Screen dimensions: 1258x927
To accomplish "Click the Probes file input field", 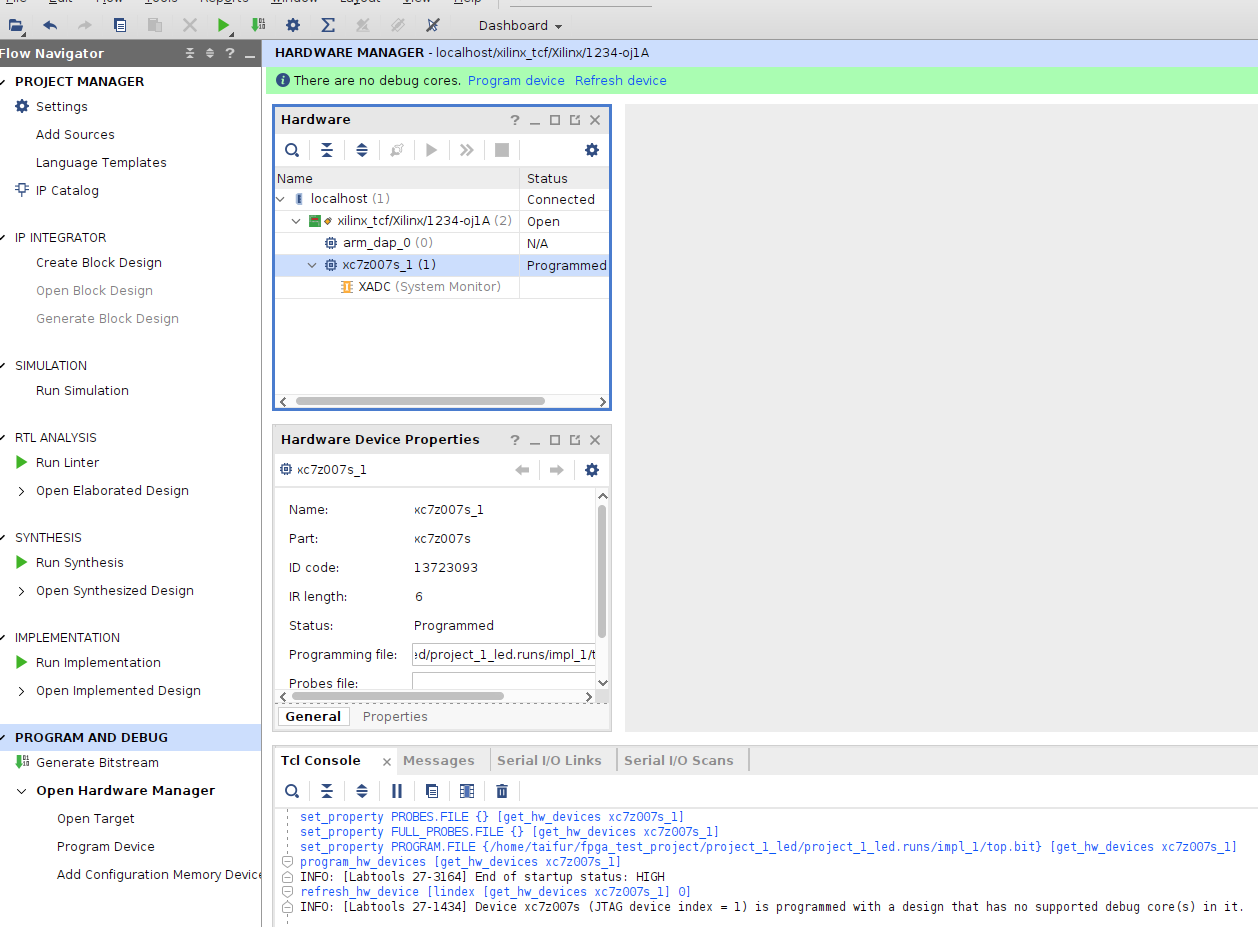I will [x=504, y=683].
